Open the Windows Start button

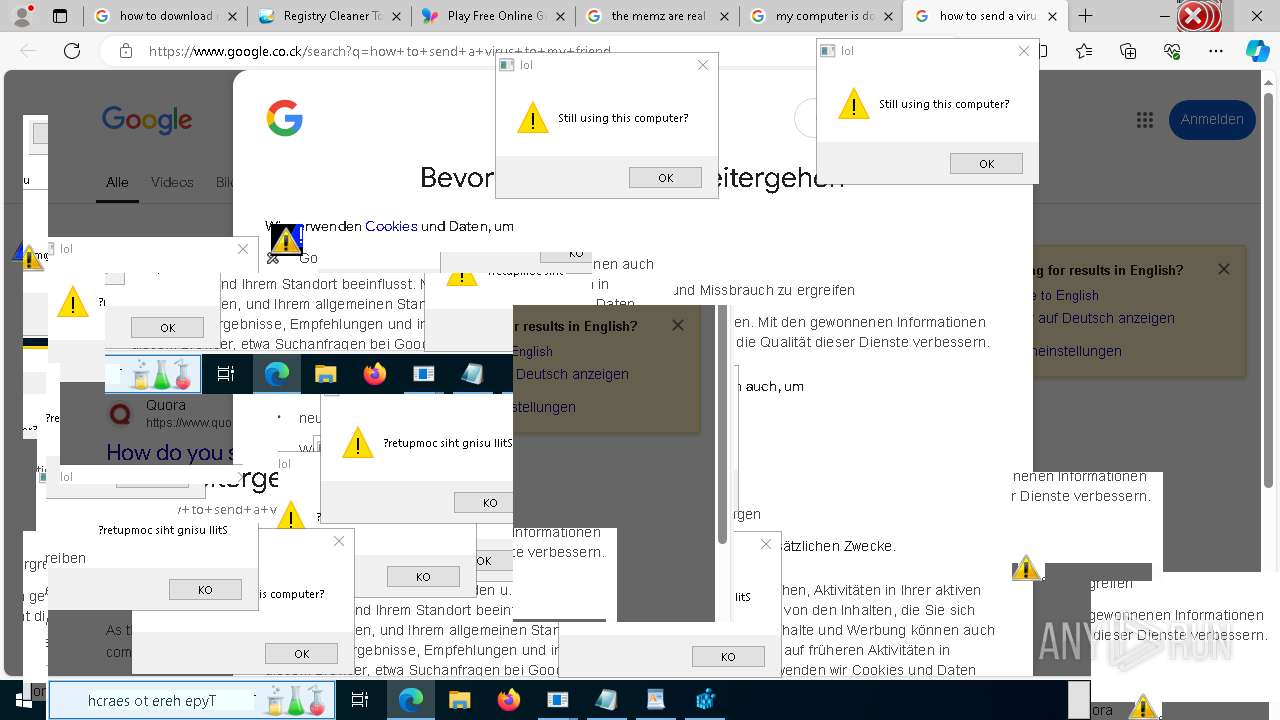(23, 701)
